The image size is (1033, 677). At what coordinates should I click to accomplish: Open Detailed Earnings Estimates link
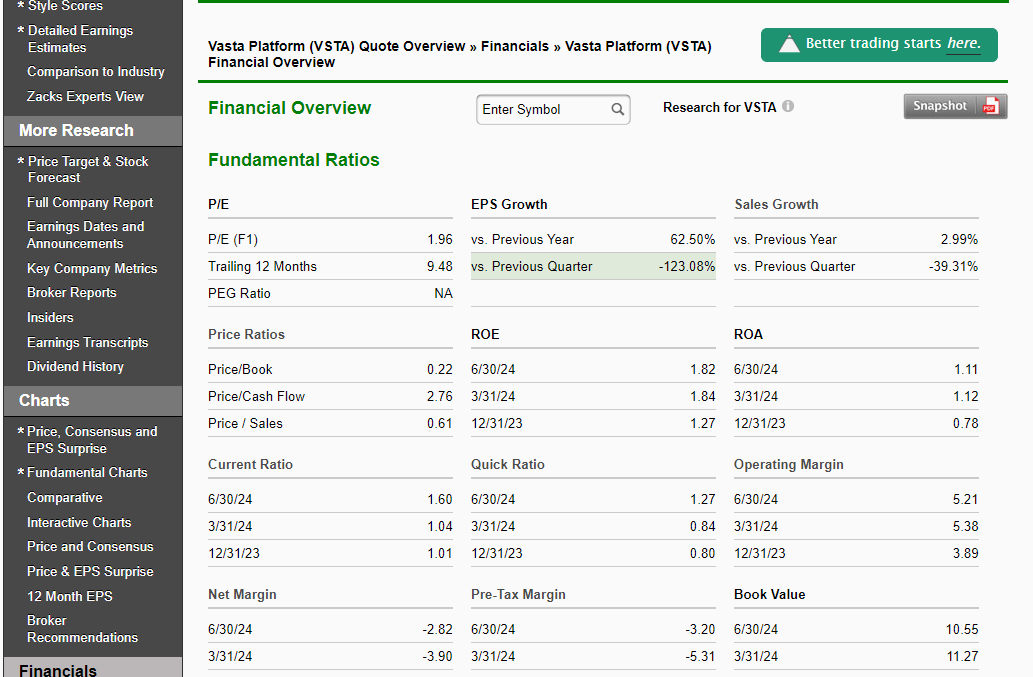[80, 39]
